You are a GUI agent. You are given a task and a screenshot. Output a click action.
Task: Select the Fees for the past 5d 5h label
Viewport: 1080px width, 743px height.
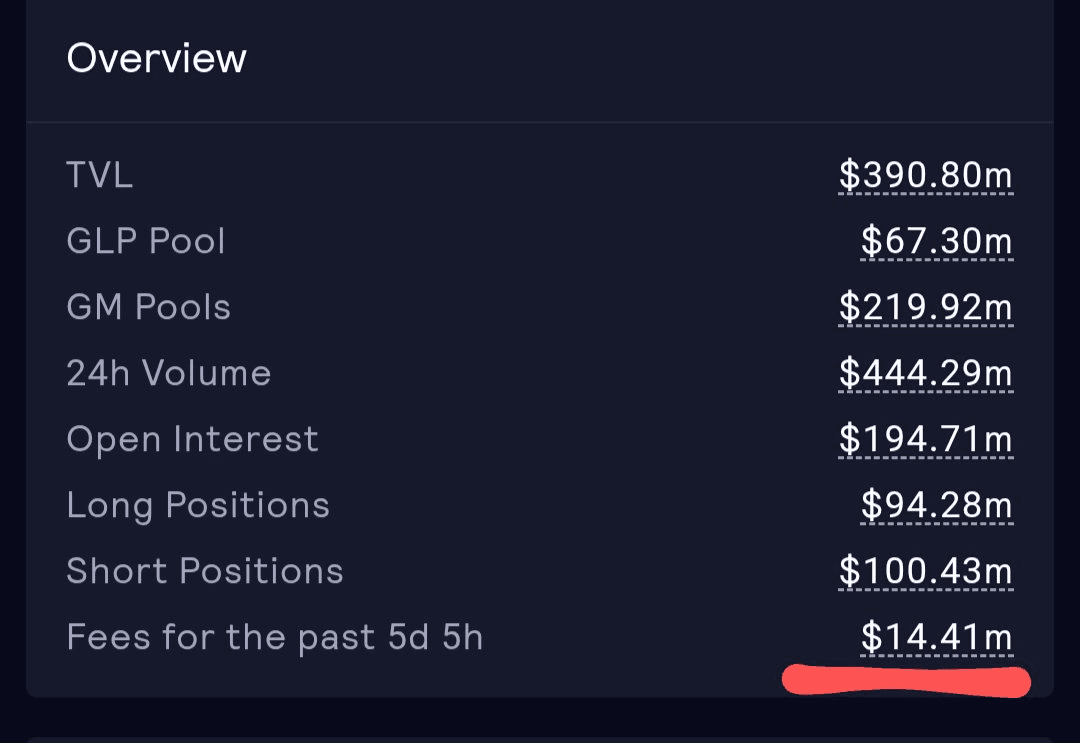[x=274, y=638]
